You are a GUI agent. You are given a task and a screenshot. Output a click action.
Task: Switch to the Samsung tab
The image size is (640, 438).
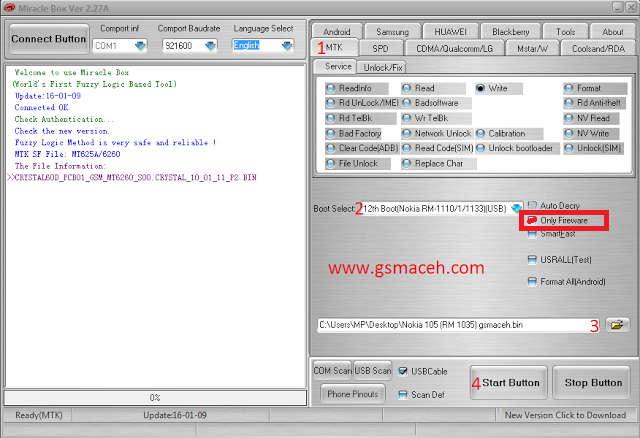click(392, 32)
